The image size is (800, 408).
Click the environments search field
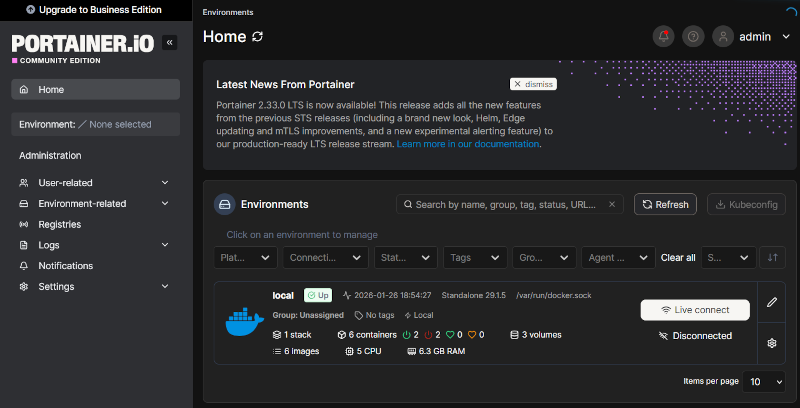[x=505, y=205]
